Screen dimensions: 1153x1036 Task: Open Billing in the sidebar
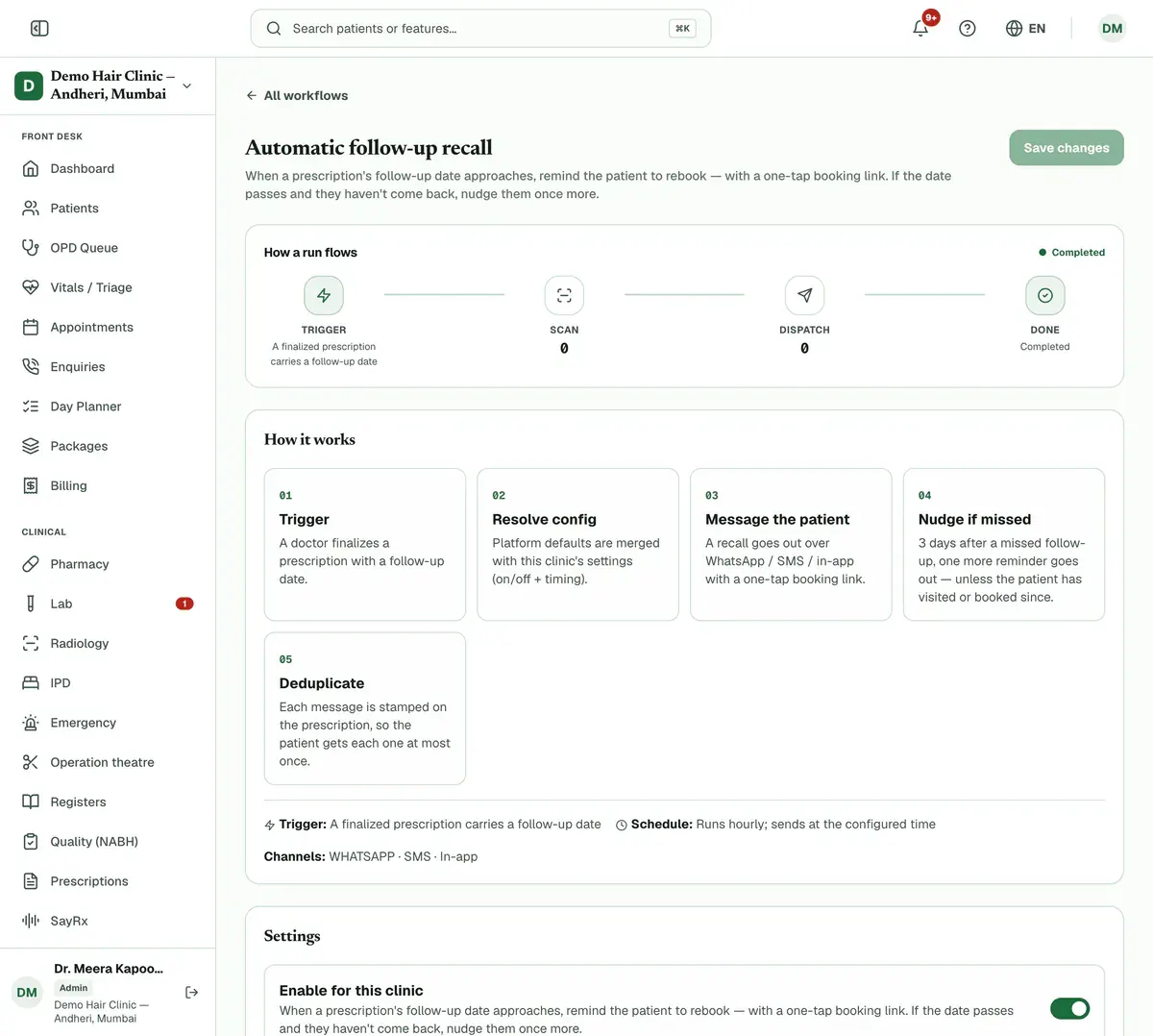click(x=108, y=485)
